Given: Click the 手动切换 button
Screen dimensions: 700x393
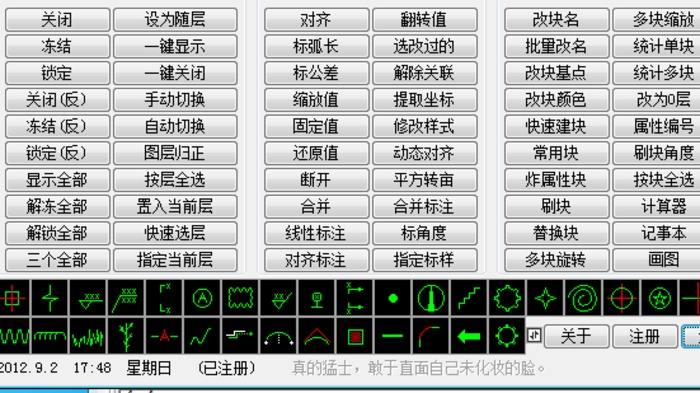Looking at the screenshot, I should pos(175,100).
